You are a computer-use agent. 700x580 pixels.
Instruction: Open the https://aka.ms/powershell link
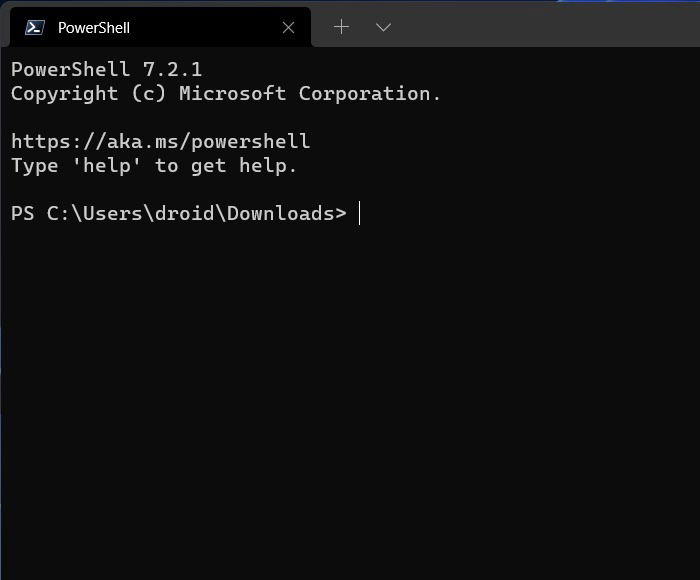click(x=160, y=142)
